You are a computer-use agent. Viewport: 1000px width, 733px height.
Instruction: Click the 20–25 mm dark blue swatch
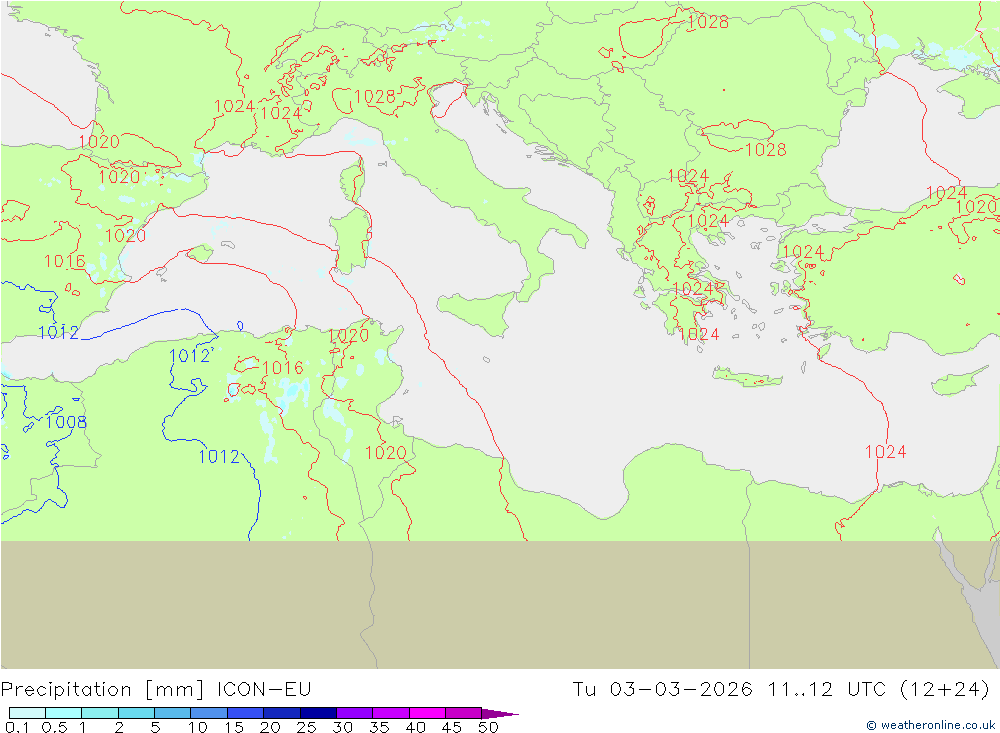click(x=282, y=713)
